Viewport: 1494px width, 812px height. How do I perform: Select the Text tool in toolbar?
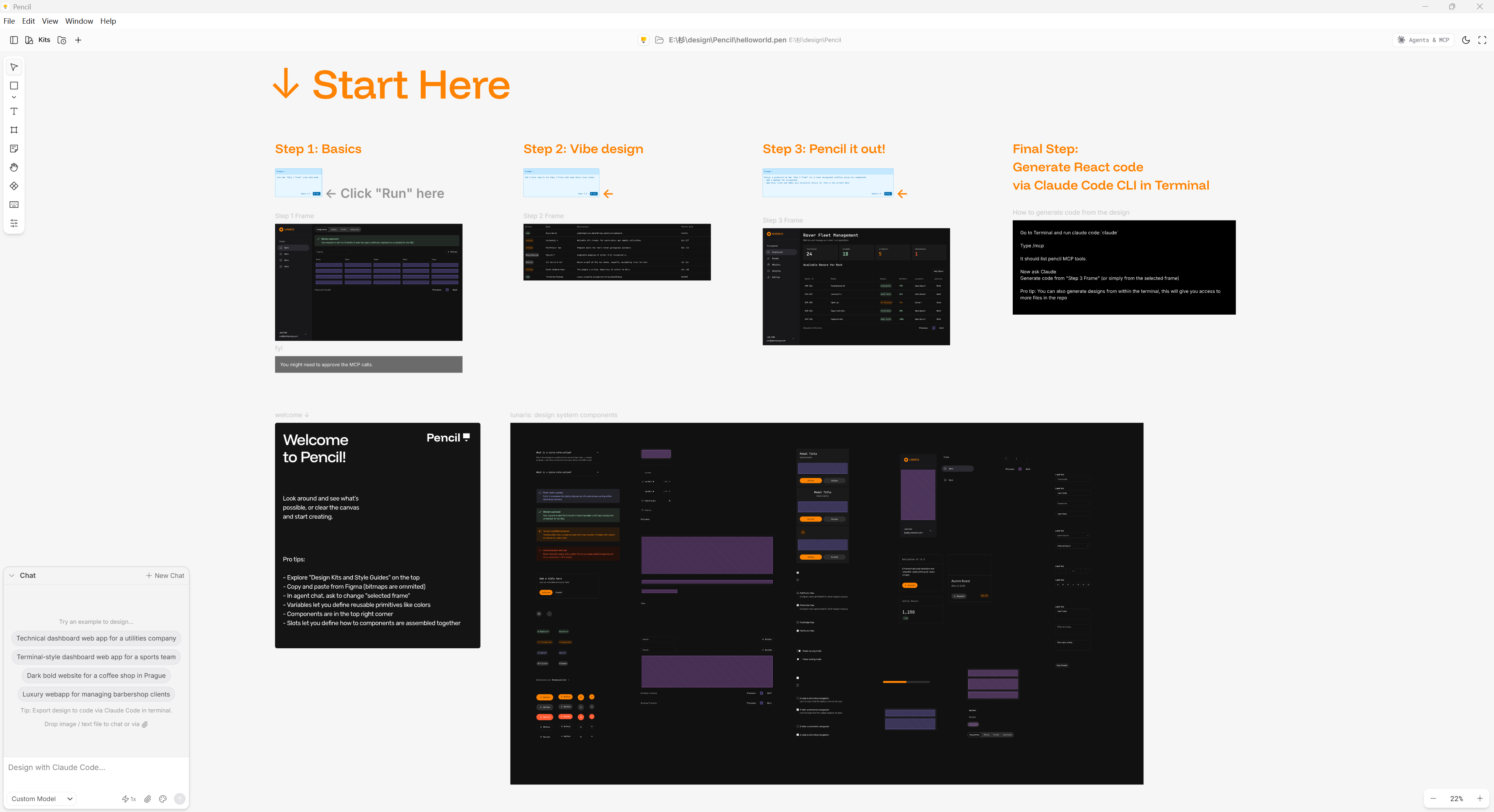click(x=14, y=111)
